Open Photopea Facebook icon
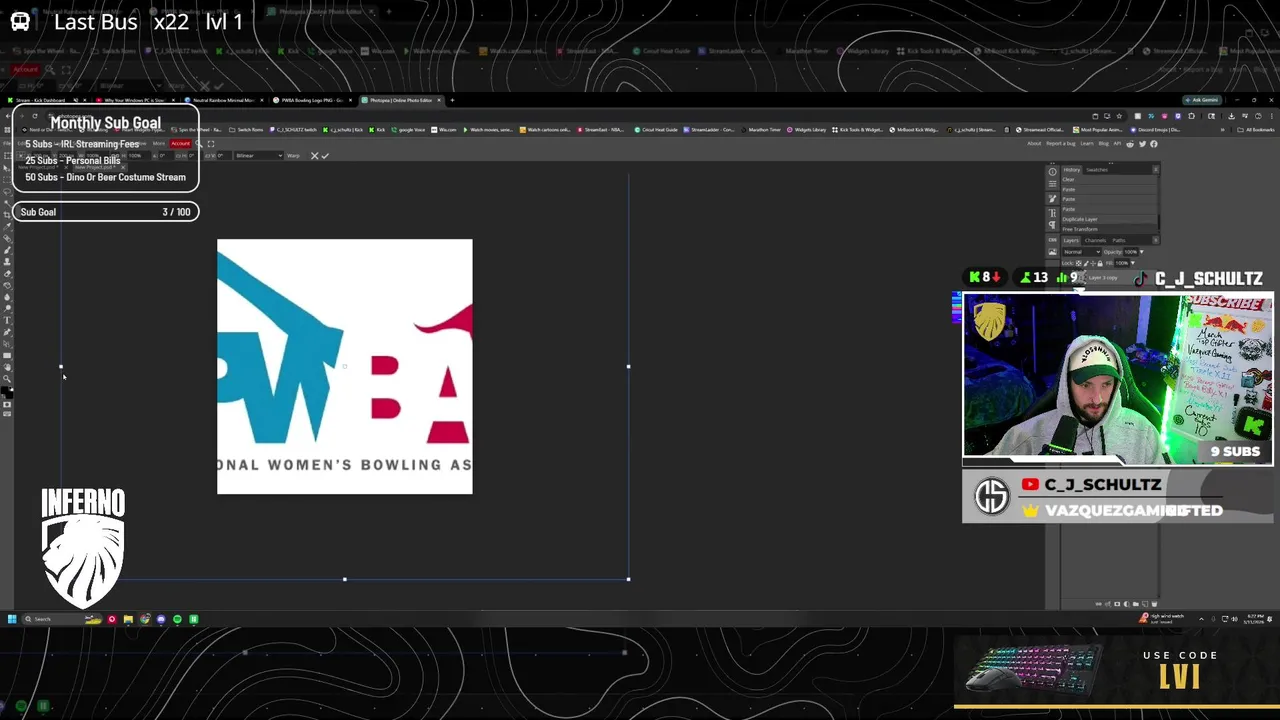This screenshot has width=1280, height=720. 1154,144
